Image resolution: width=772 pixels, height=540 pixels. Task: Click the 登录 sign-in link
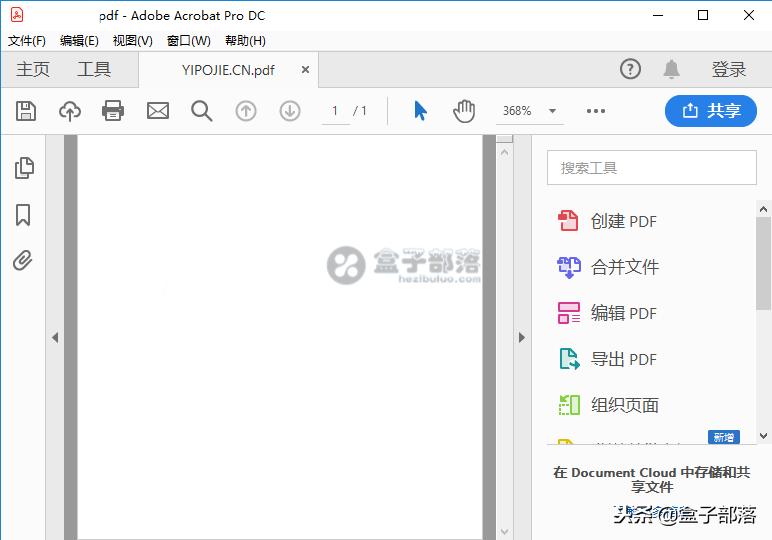729,69
